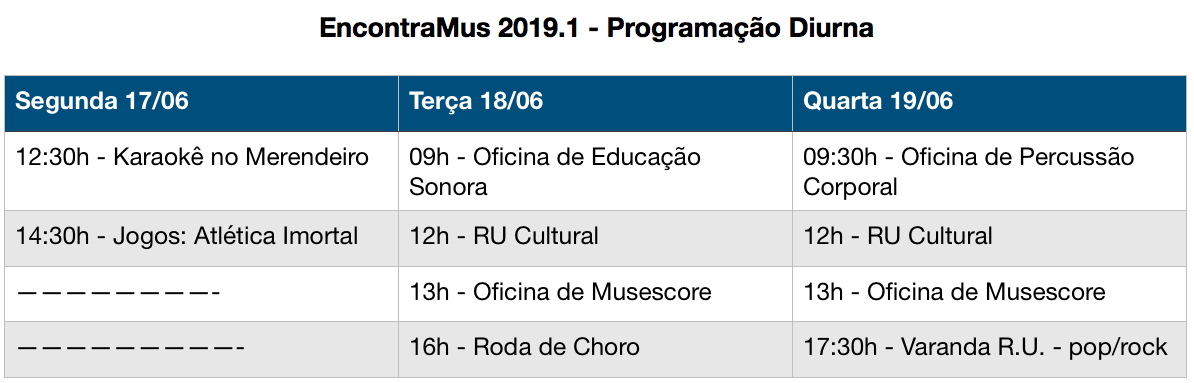Click the word Corporal in Wednesday's first row
This screenshot has width=1194, height=383.
coord(851,187)
